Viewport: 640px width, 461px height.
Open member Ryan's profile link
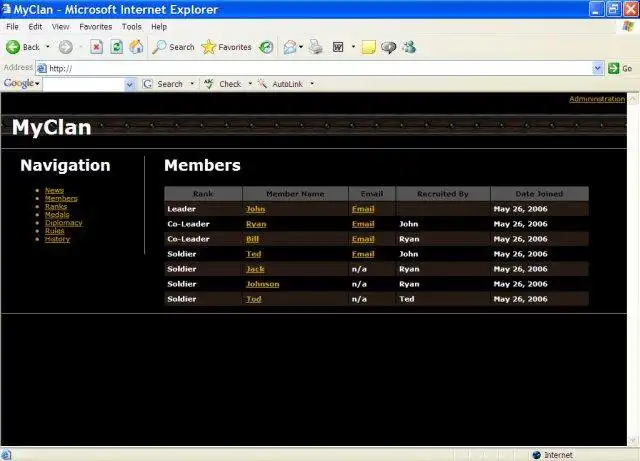pos(256,224)
